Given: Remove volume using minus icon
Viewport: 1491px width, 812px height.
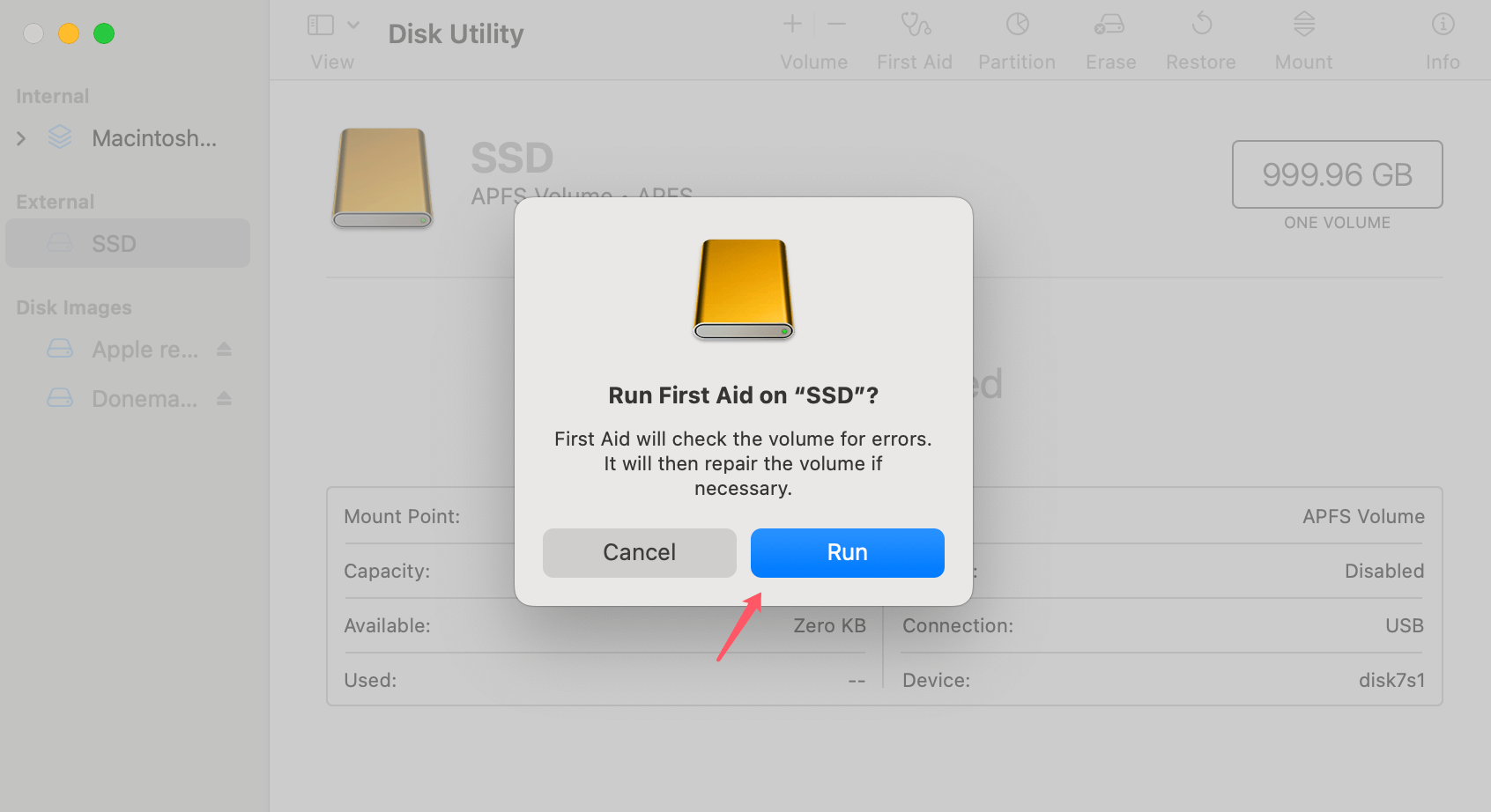Looking at the screenshot, I should click(x=837, y=25).
